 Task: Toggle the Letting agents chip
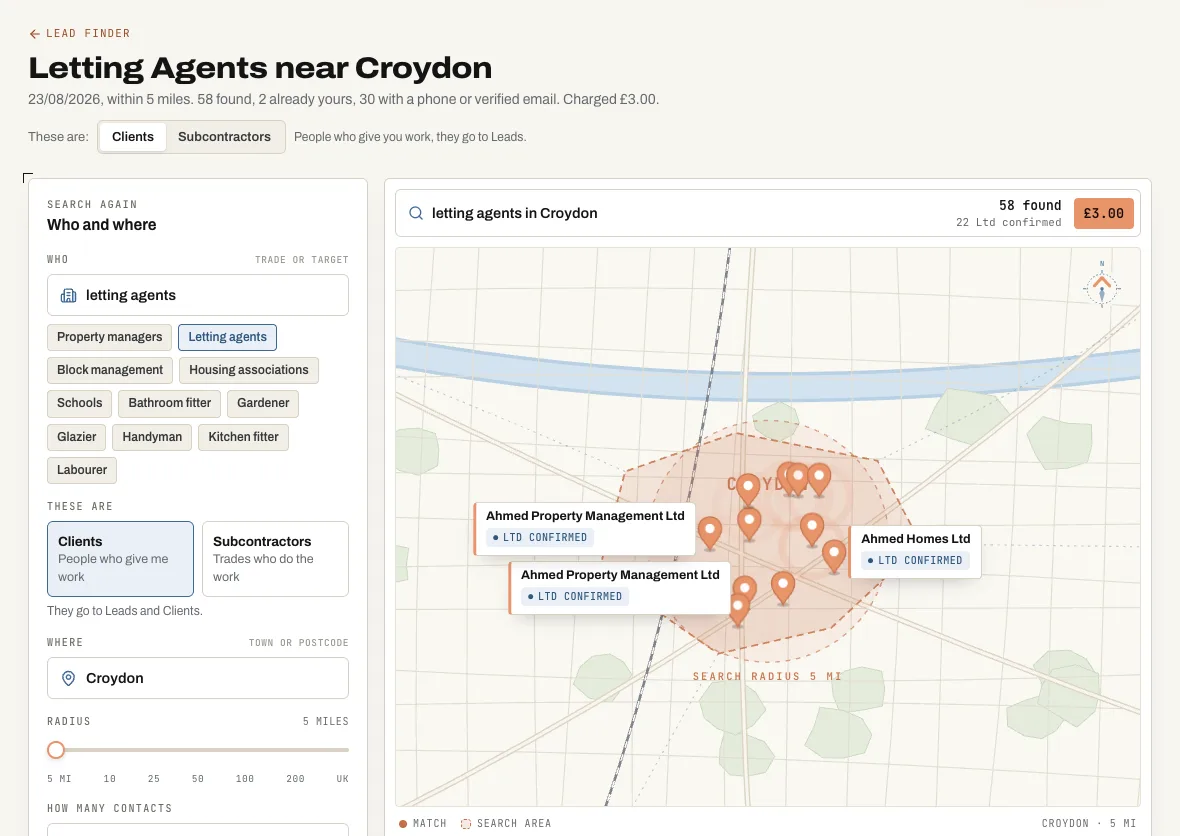[227, 337]
